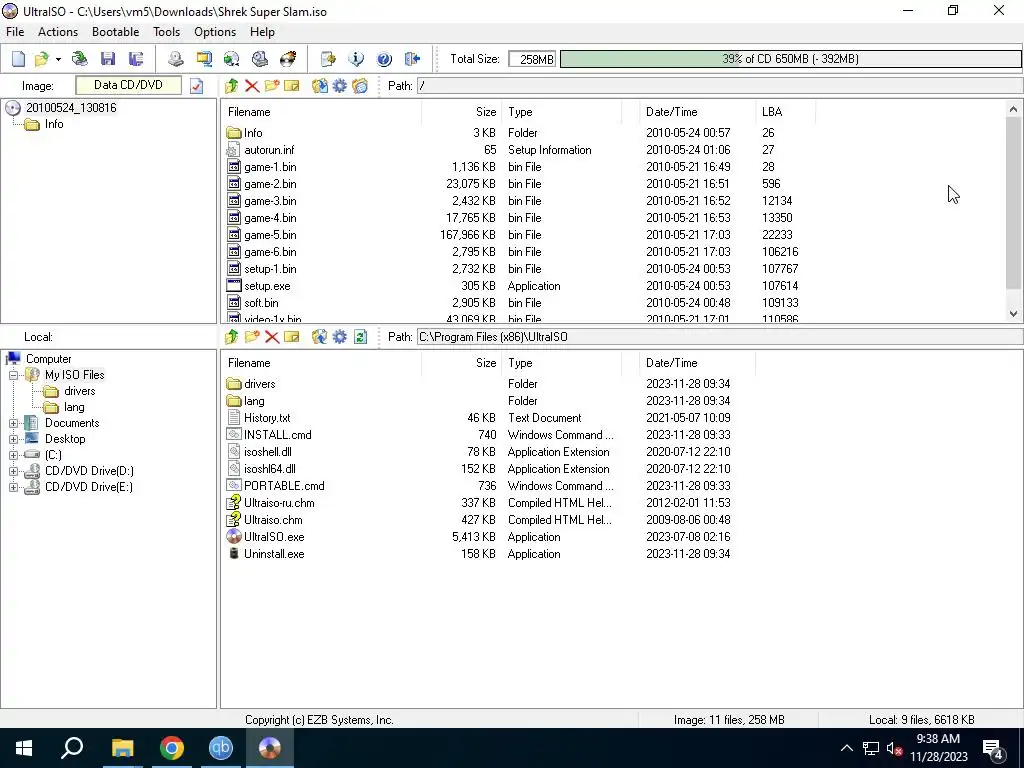The width and height of the screenshot is (1024, 768).
Task: Click the blue info bubble toolbar icon
Action: pos(356,59)
